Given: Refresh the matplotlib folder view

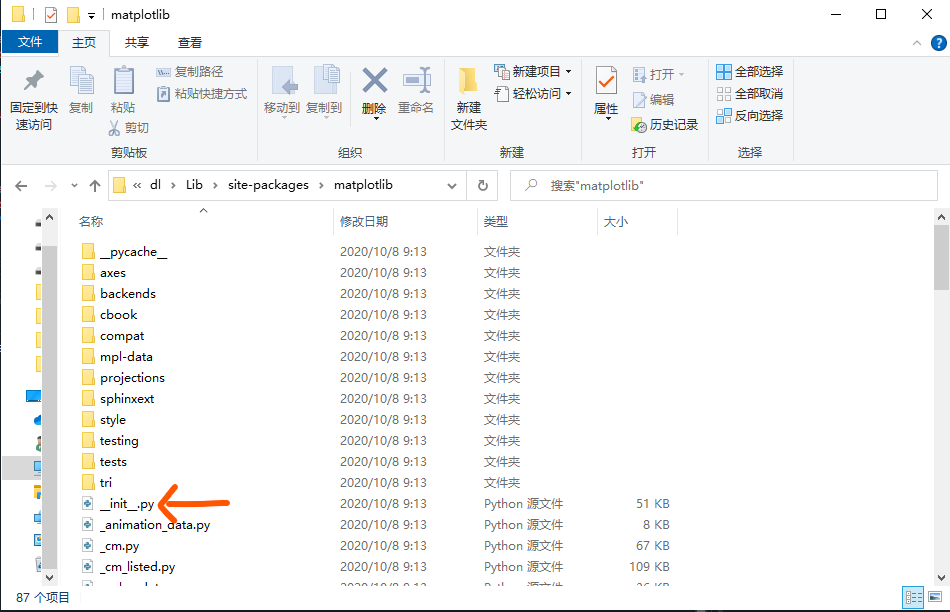Looking at the screenshot, I should click(483, 185).
